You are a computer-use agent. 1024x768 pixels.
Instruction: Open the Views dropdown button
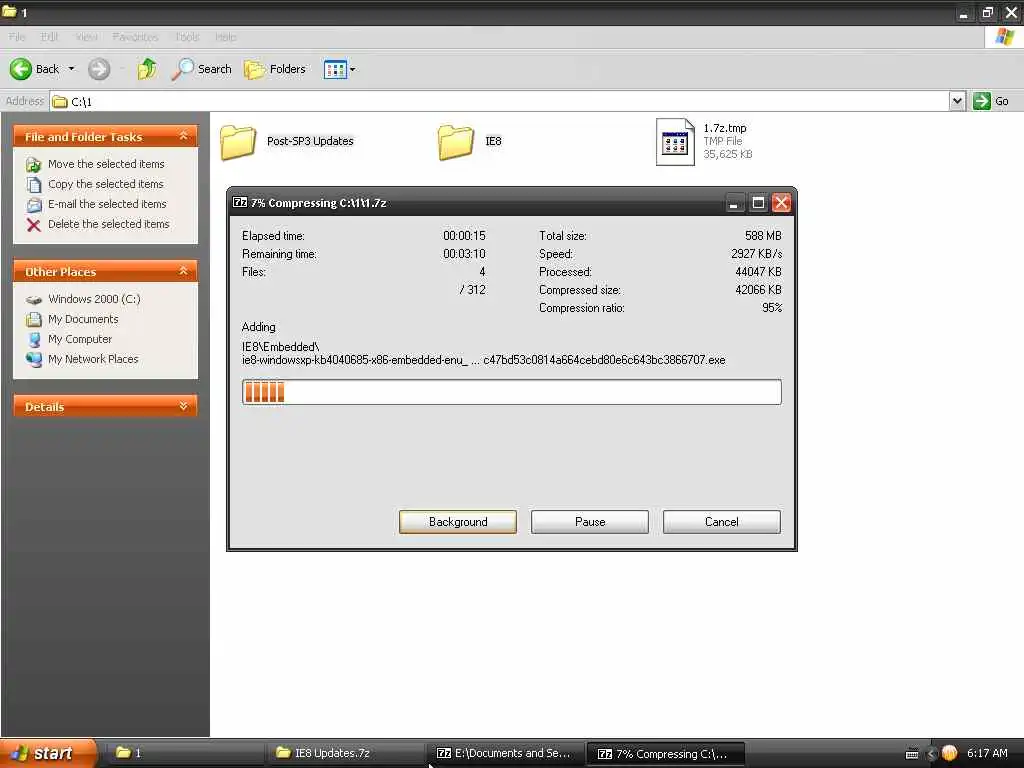coord(340,69)
